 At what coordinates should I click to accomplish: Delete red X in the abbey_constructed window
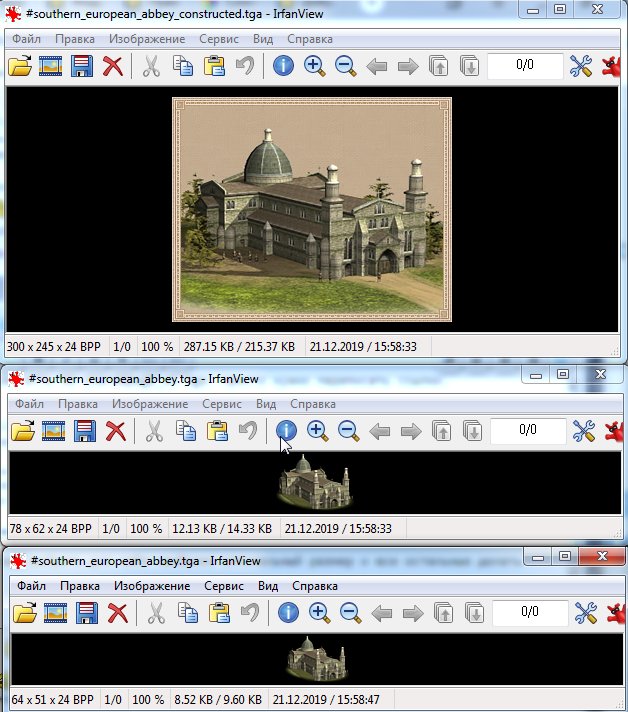tap(113, 66)
